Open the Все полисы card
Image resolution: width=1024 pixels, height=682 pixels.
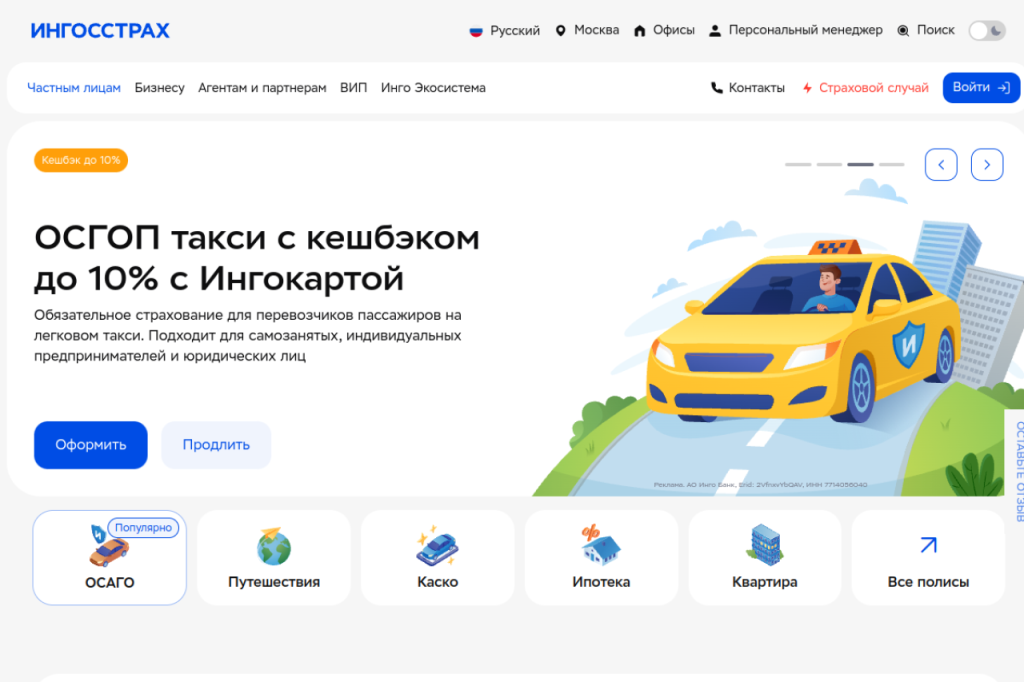(928, 557)
